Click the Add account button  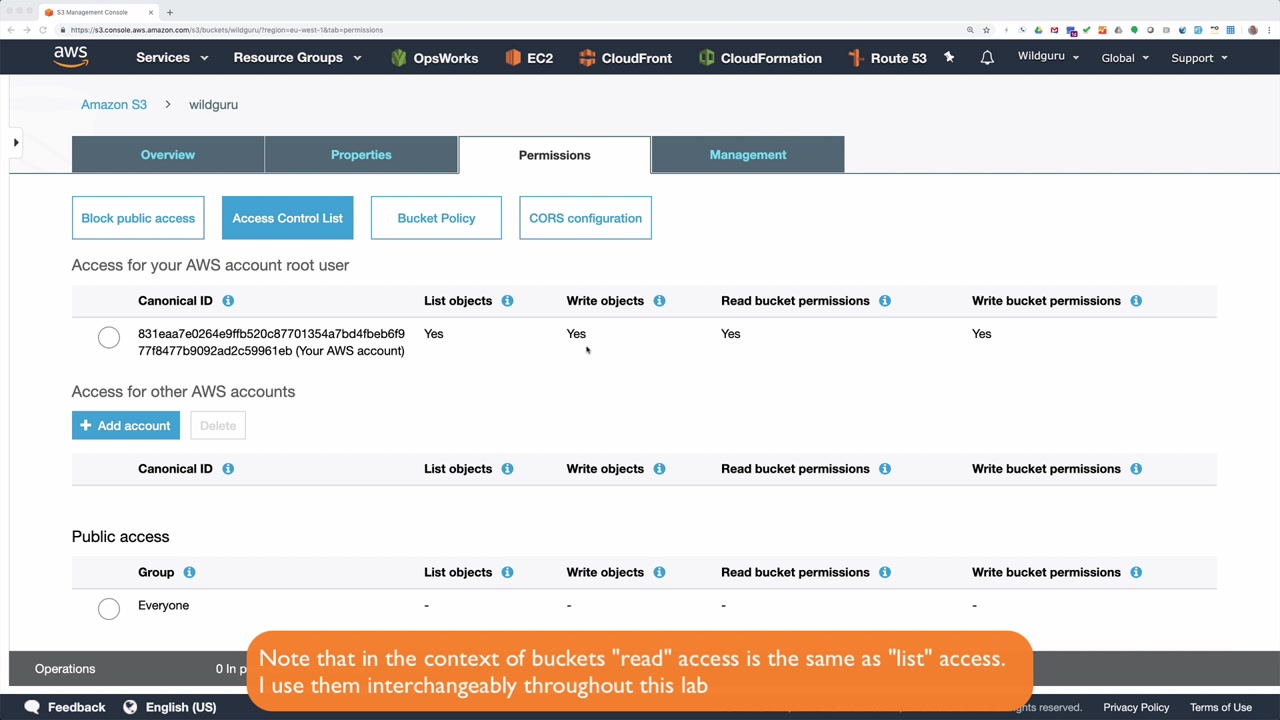point(126,426)
